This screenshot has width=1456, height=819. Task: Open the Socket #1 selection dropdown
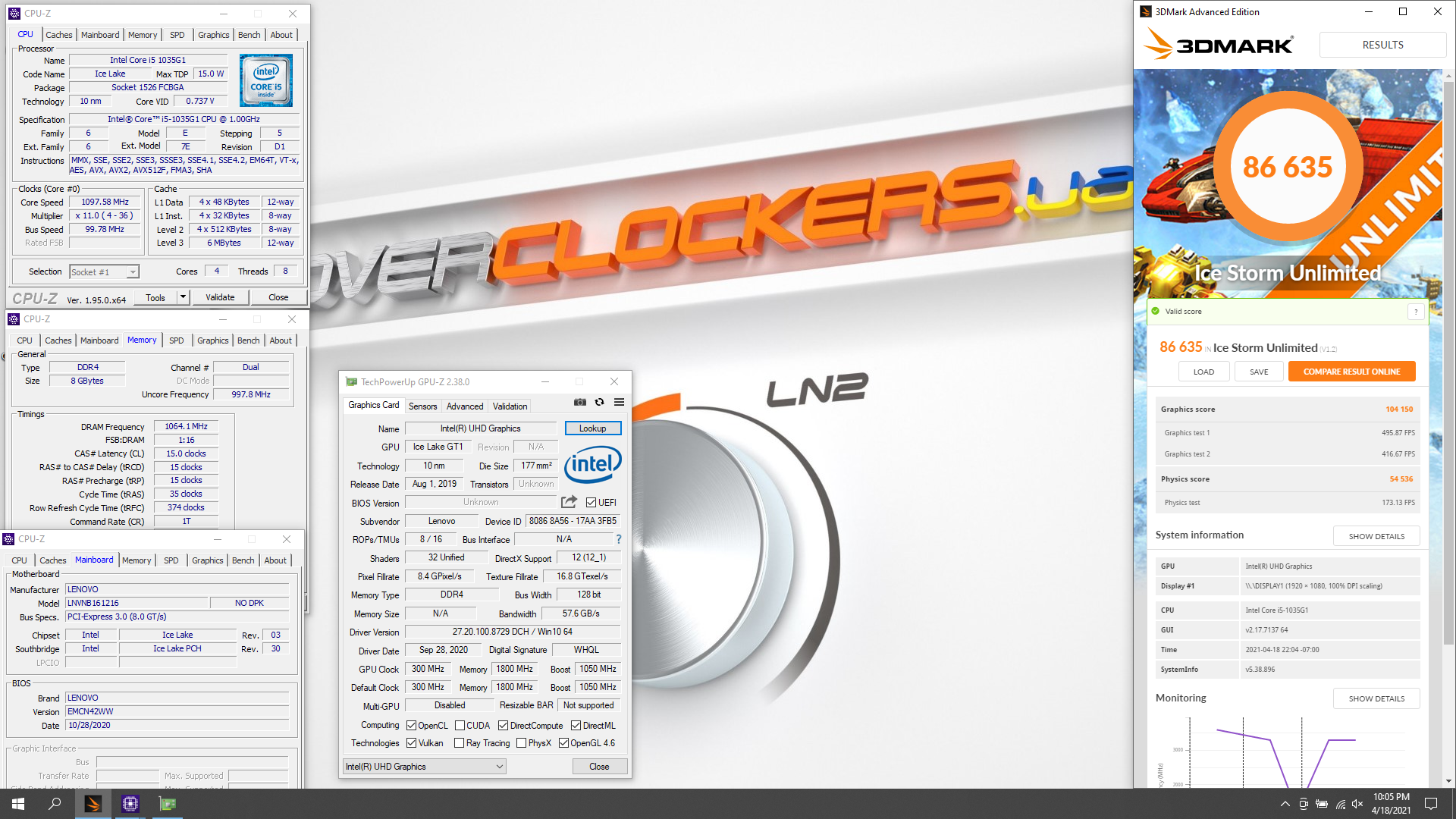tap(104, 271)
